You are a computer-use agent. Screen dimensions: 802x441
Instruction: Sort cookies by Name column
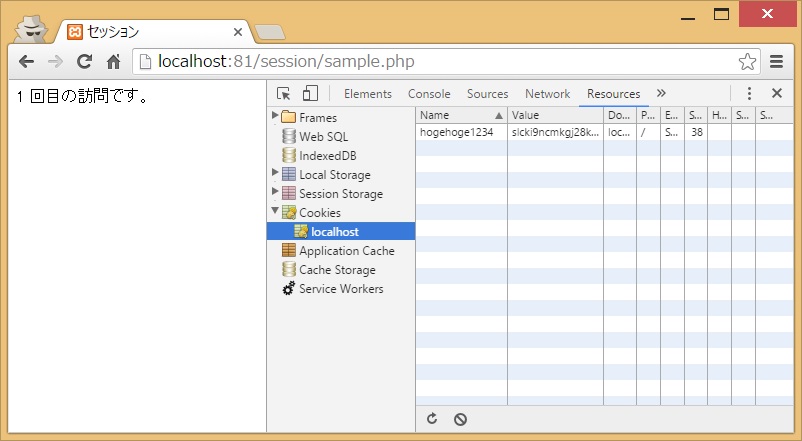(461, 115)
